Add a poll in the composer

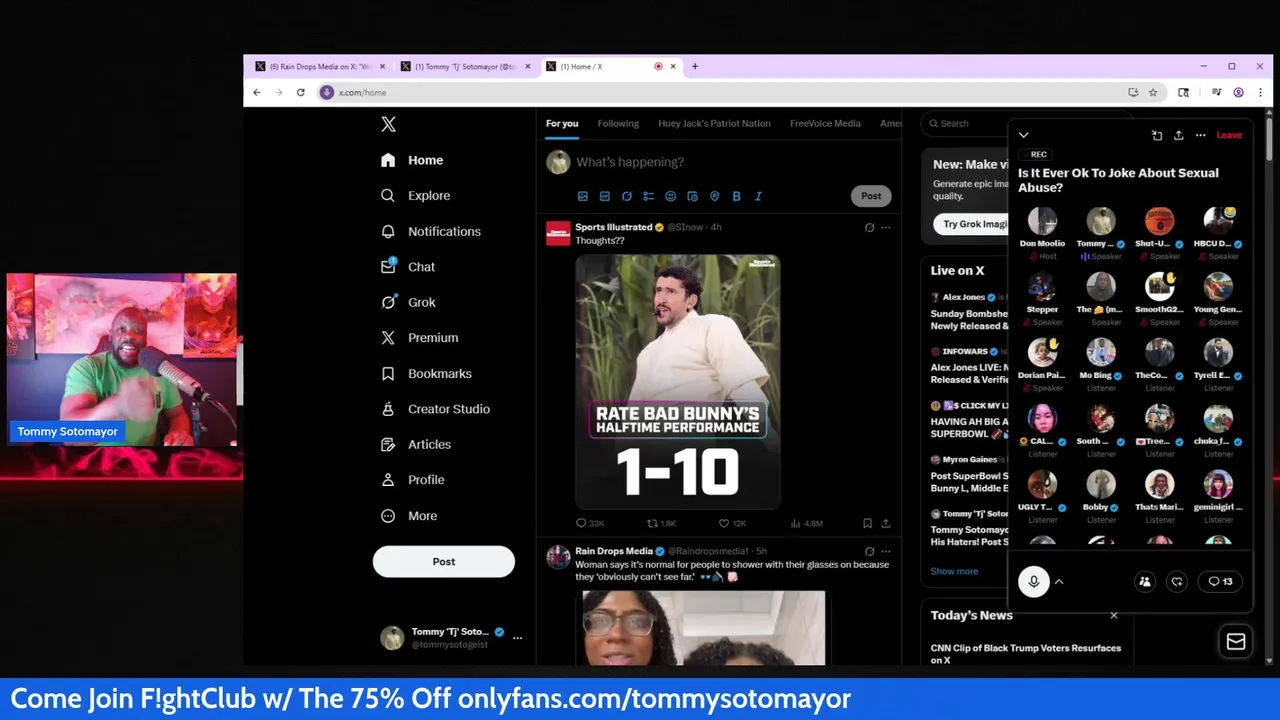point(648,196)
